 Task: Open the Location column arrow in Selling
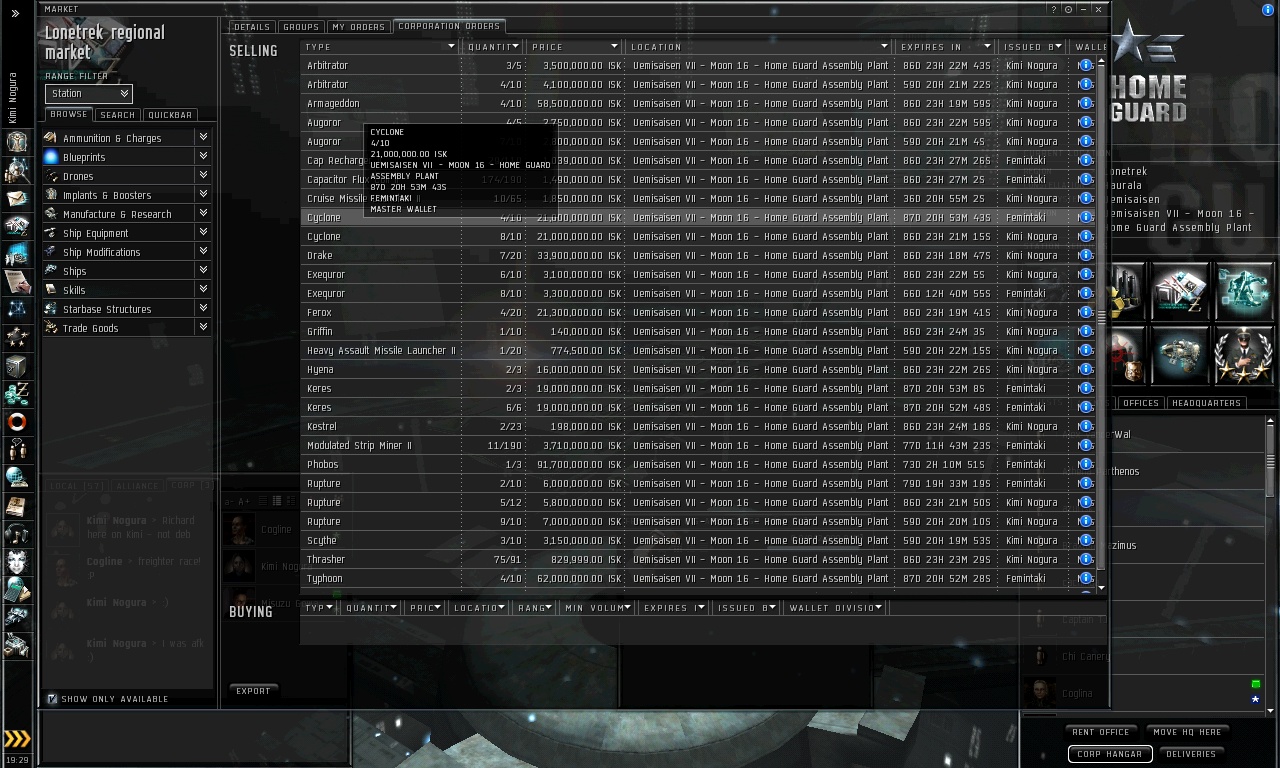coord(884,47)
